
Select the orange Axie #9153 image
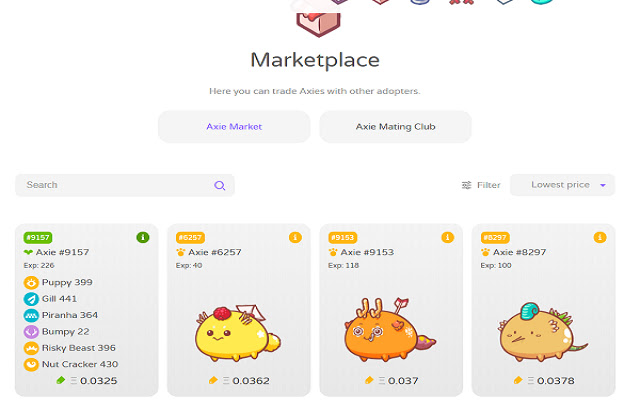tap(390, 330)
